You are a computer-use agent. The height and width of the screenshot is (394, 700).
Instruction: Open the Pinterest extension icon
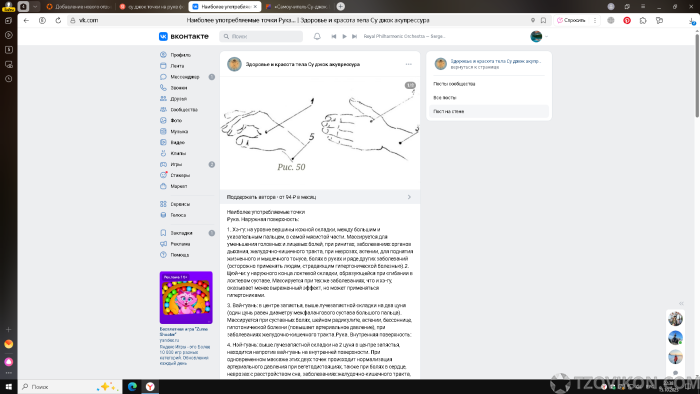pos(627,21)
